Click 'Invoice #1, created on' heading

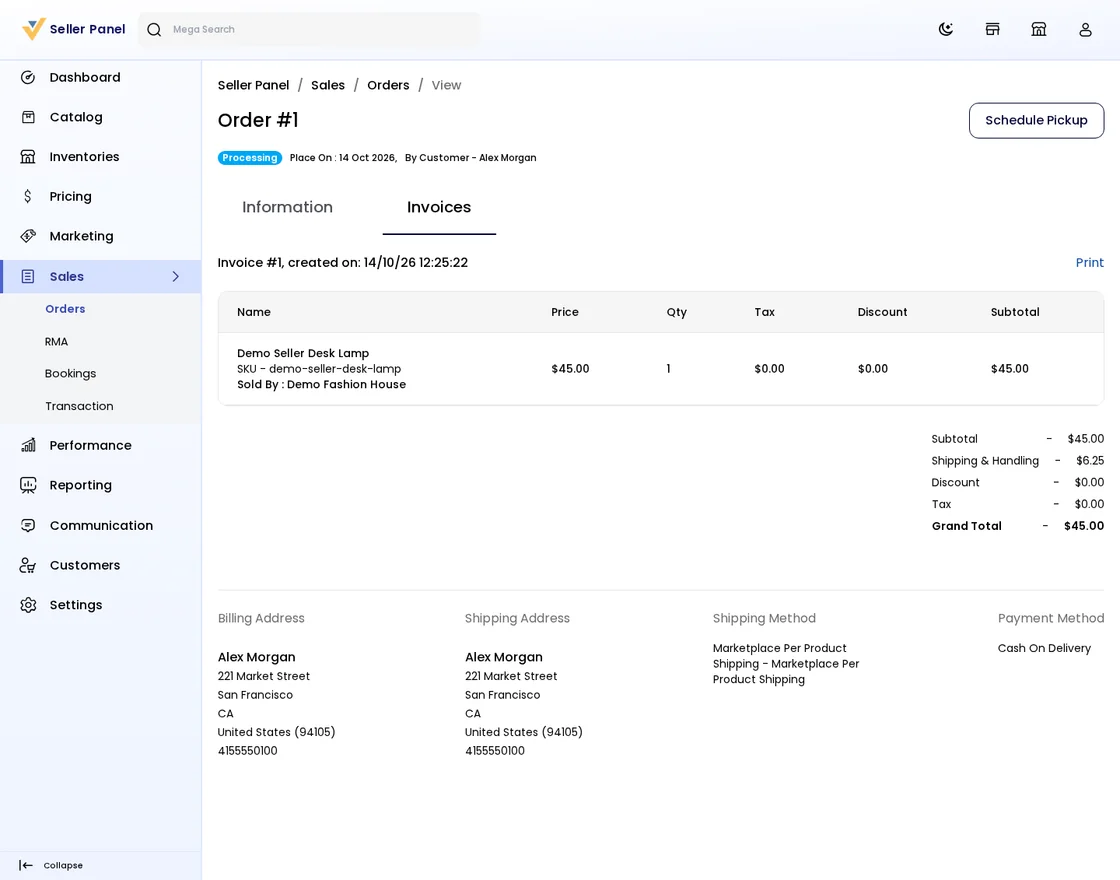[343, 263]
